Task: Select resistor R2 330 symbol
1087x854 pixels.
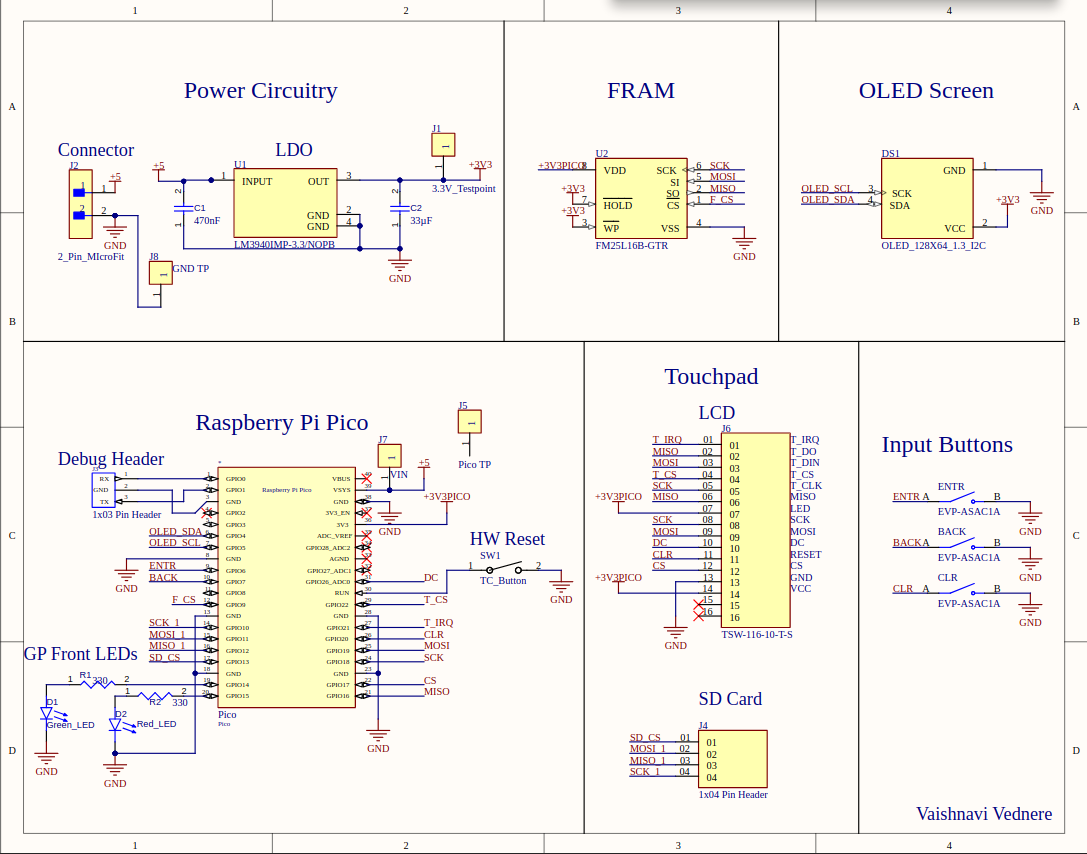Action: (155, 695)
